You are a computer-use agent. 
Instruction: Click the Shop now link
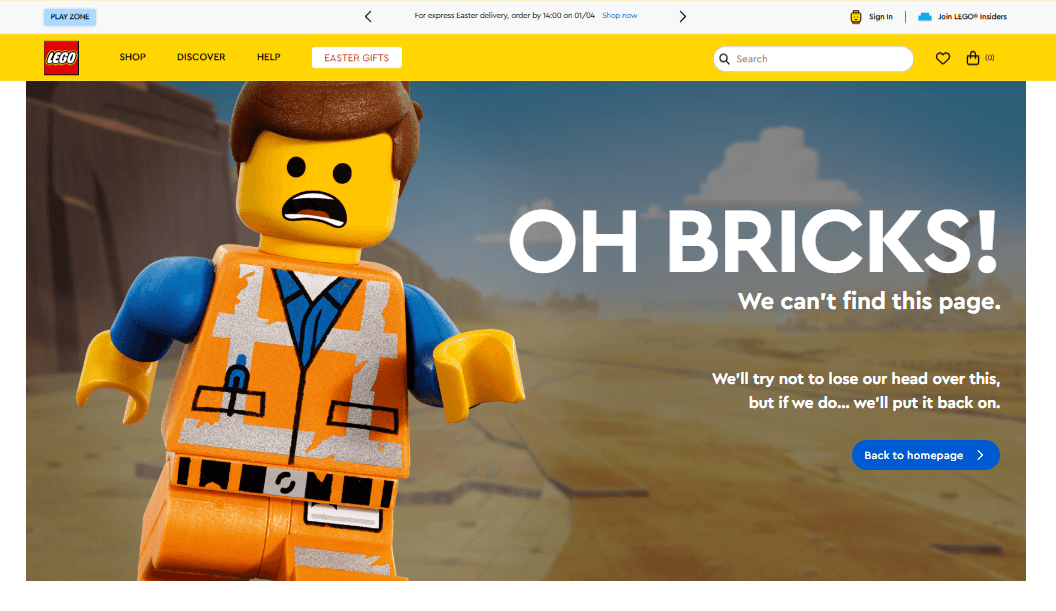[620, 15]
